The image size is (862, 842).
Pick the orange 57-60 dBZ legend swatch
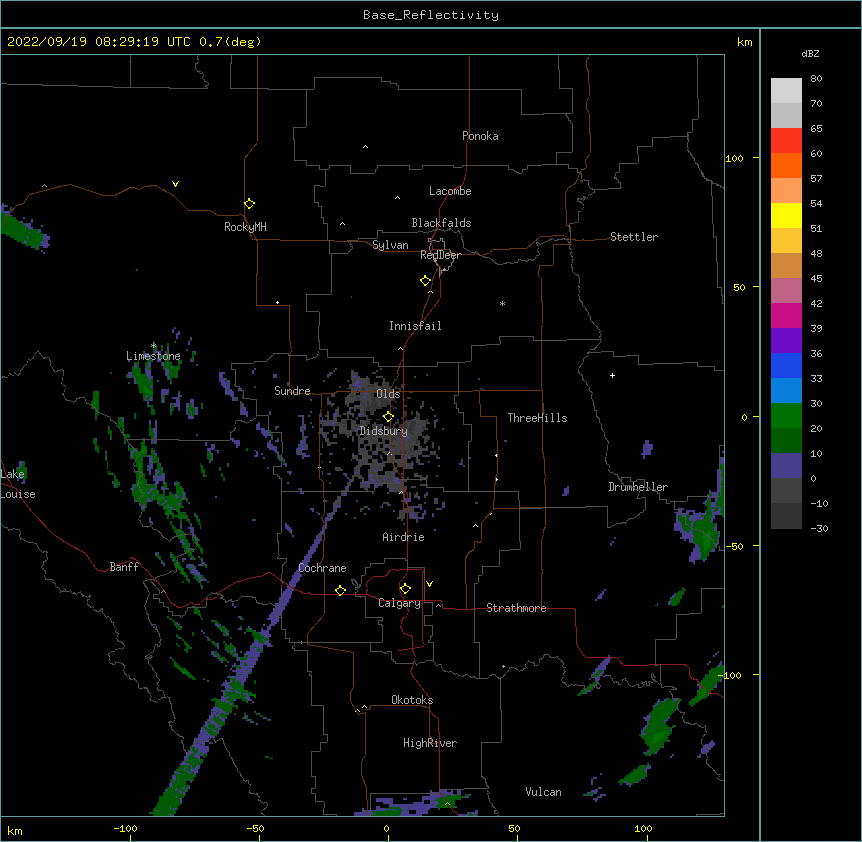pyautogui.click(x=786, y=165)
